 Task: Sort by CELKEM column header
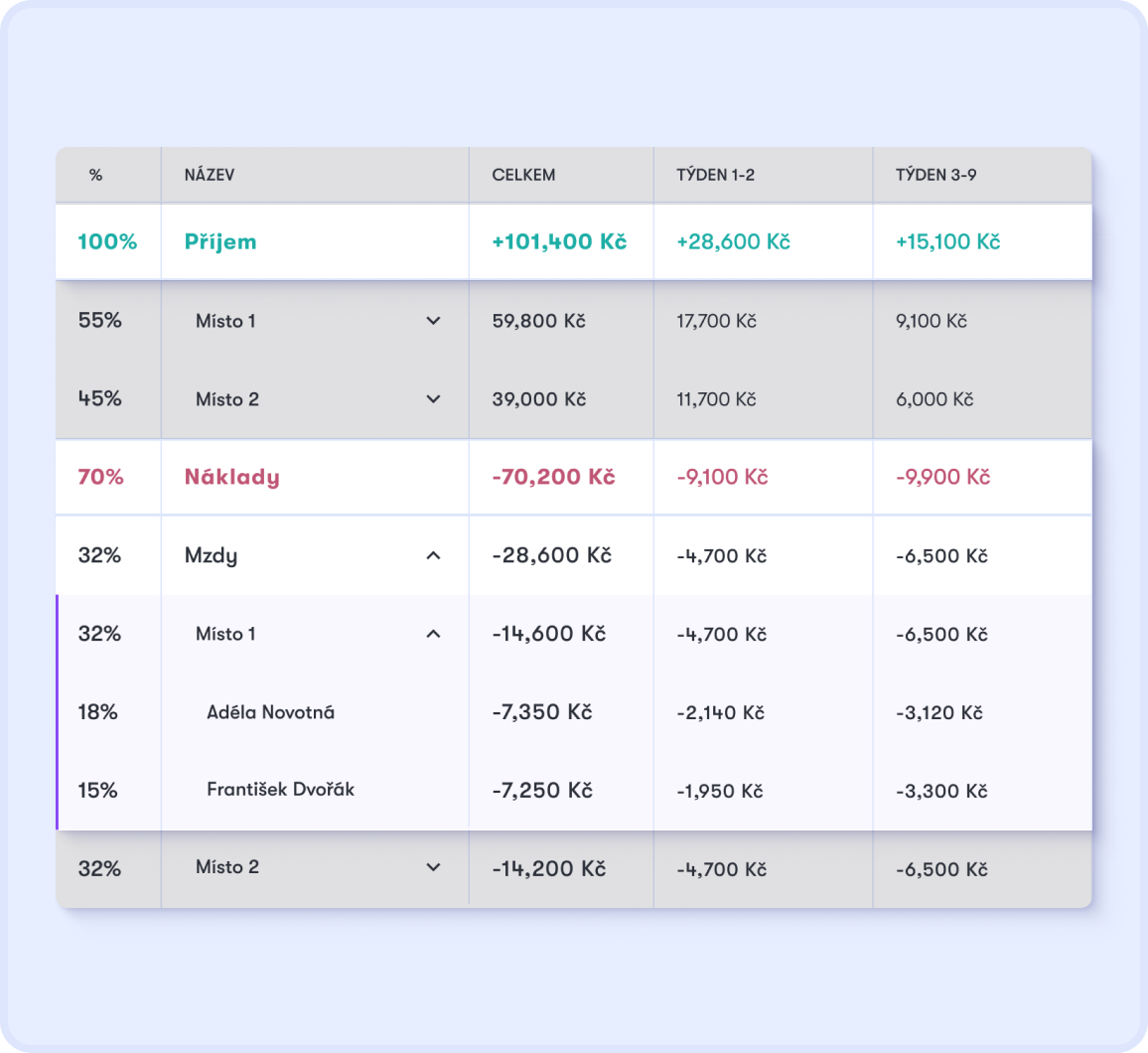[523, 175]
